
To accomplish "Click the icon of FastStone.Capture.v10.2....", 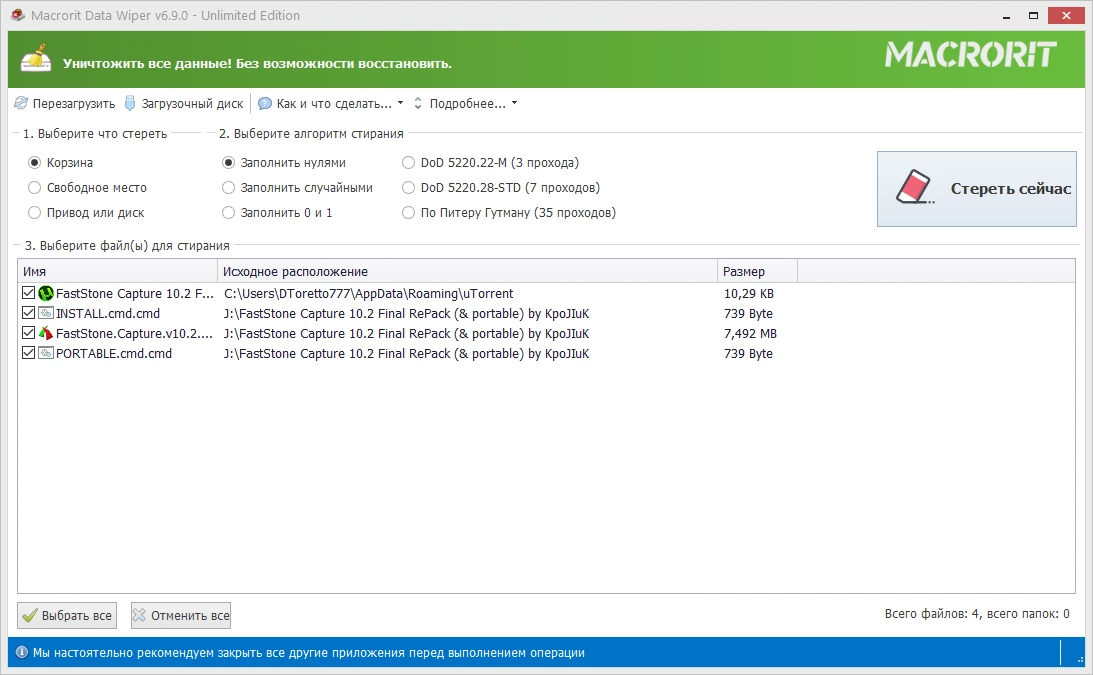I will [x=46, y=333].
